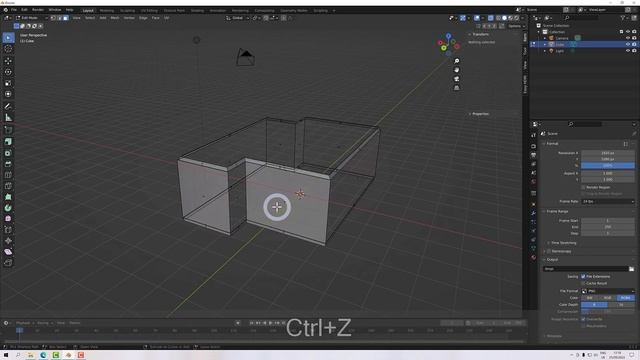
Task: Select the Rotate tool
Action: tap(8, 72)
